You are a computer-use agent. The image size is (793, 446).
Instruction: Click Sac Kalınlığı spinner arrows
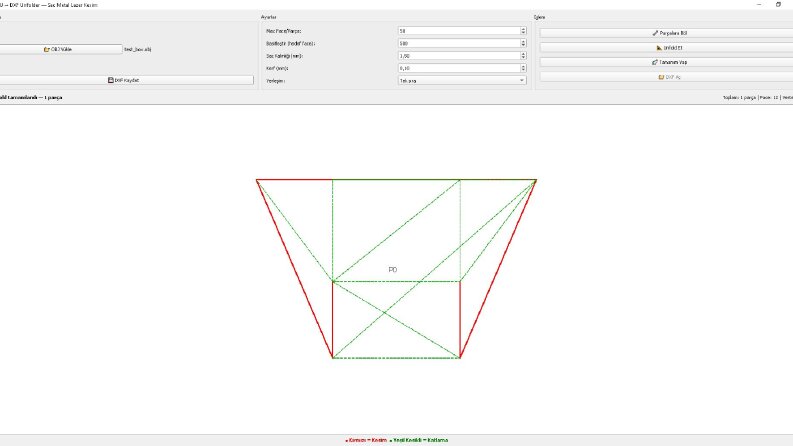(523, 56)
